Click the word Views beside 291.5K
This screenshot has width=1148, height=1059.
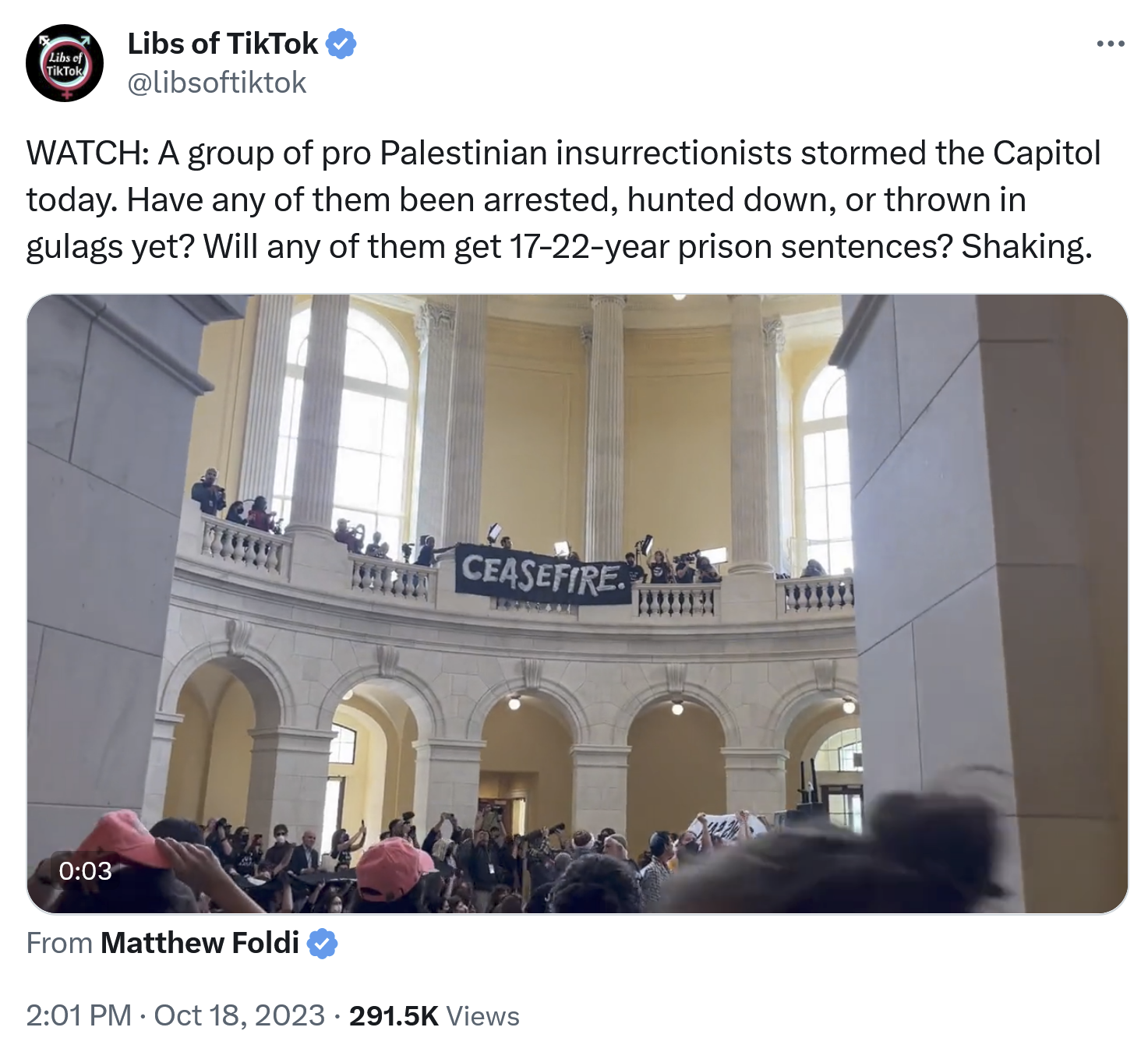[x=483, y=1016]
